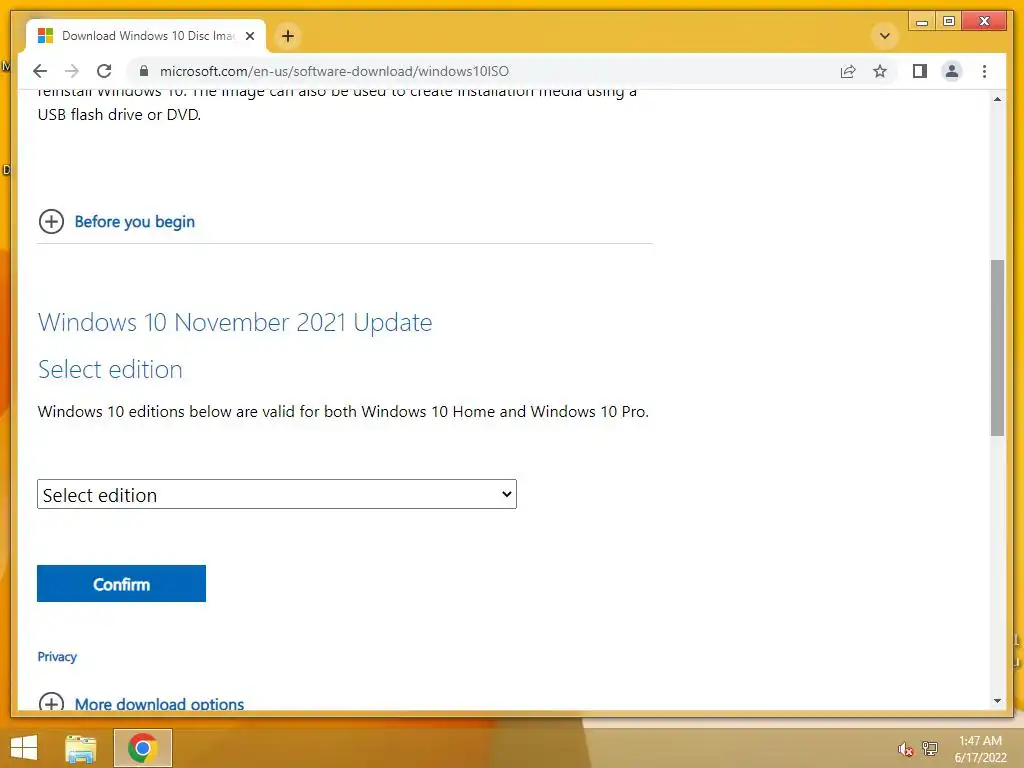Close the Download Windows 10 tab

point(249,36)
